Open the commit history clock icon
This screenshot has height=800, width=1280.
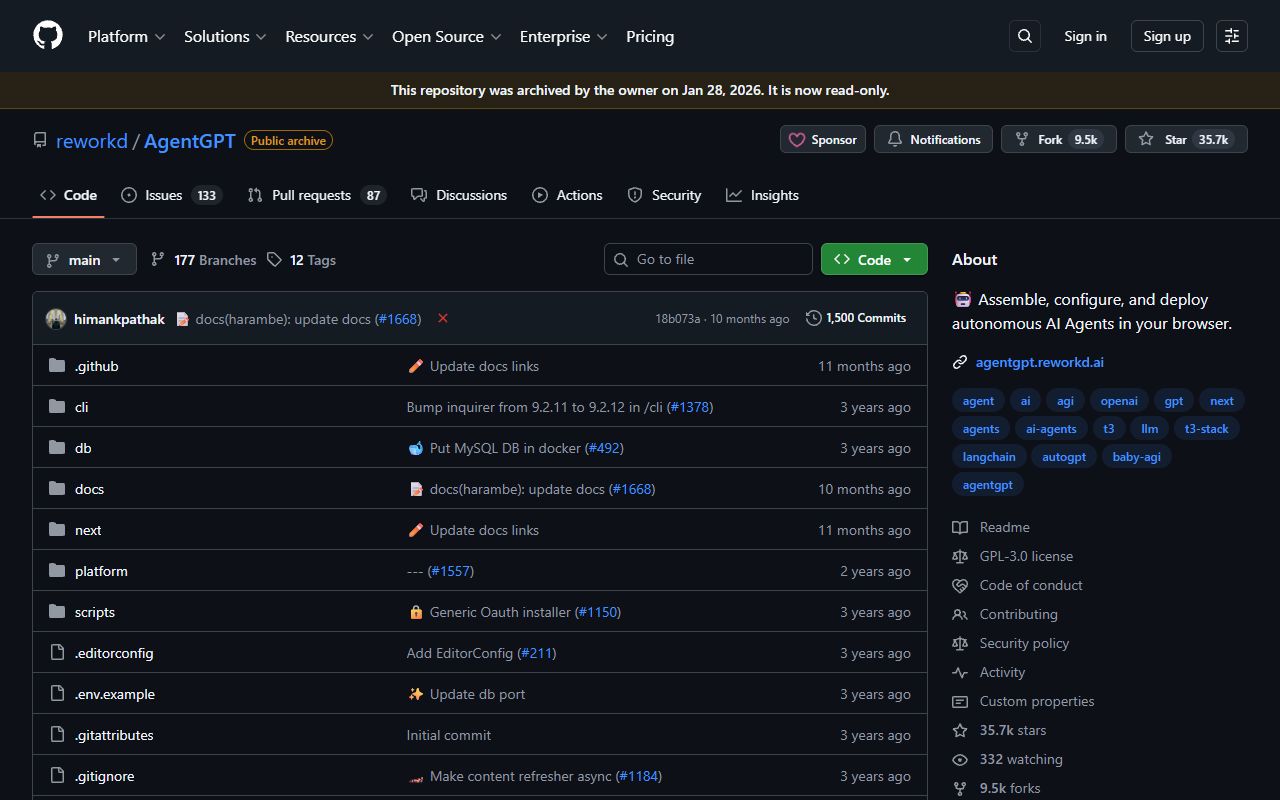pyautogui.click(x=812, y=318)
